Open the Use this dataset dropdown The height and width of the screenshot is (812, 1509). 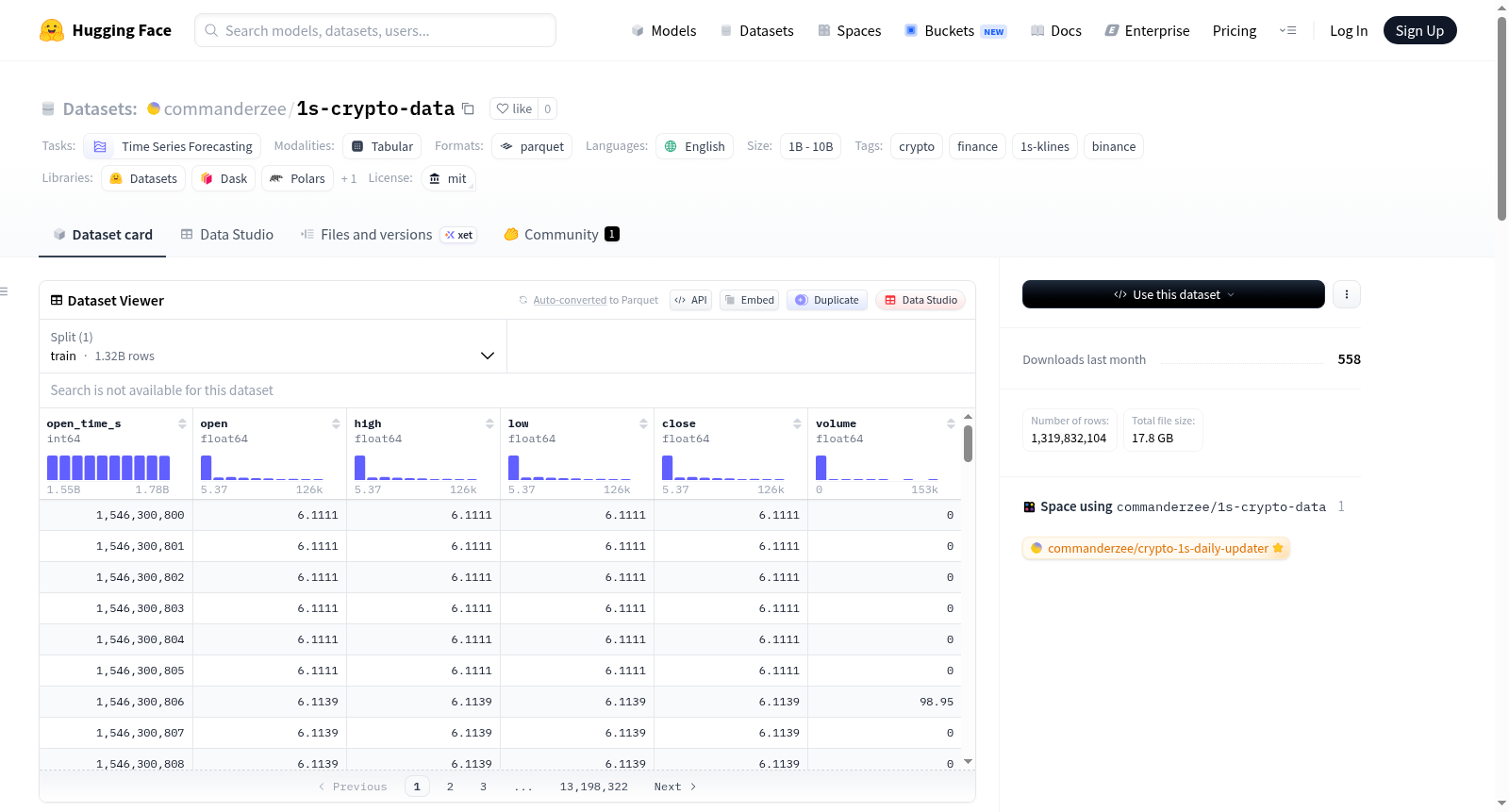point(1173,294)
